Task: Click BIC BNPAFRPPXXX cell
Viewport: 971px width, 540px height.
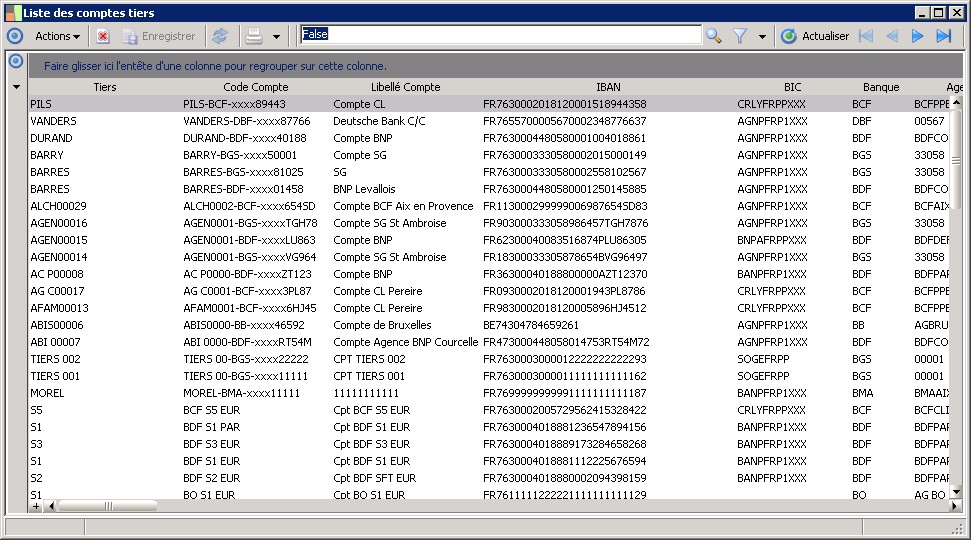Action: pos(772,240)
